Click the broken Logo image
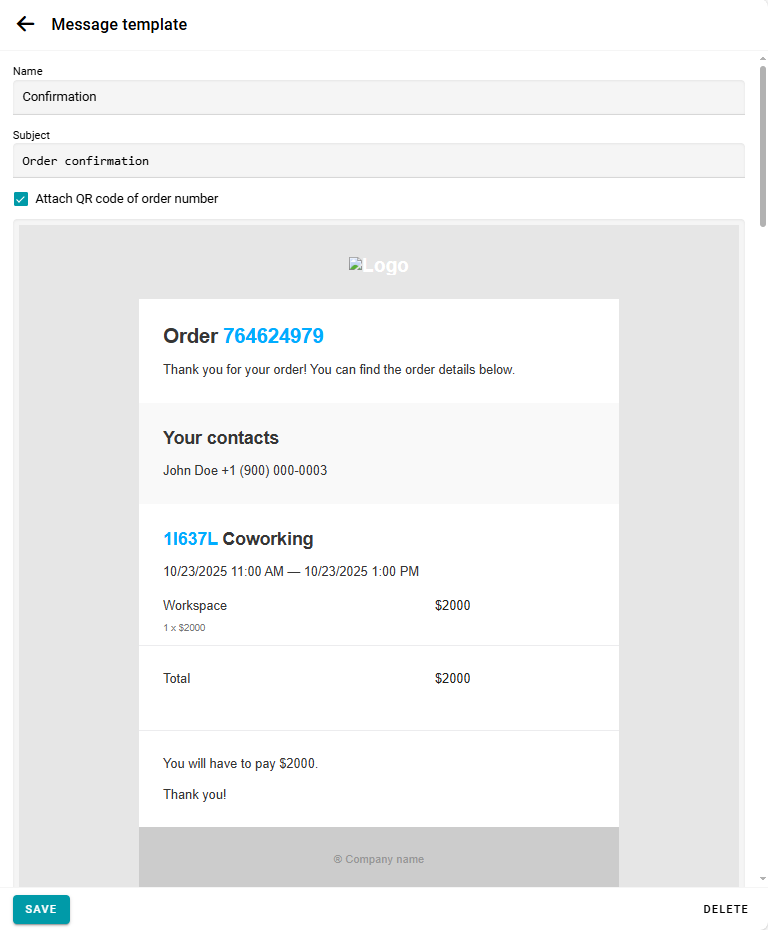Image resolution: width=768 pixels, height=930 pixels. [x=378, y=265]
